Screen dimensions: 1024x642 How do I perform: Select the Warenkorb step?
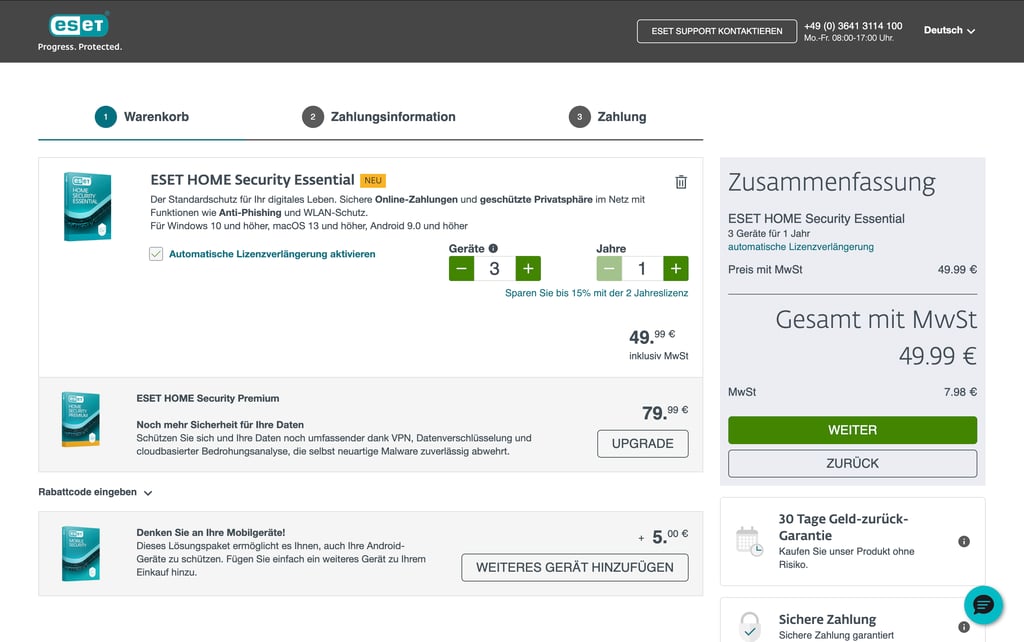click(142, 117)
